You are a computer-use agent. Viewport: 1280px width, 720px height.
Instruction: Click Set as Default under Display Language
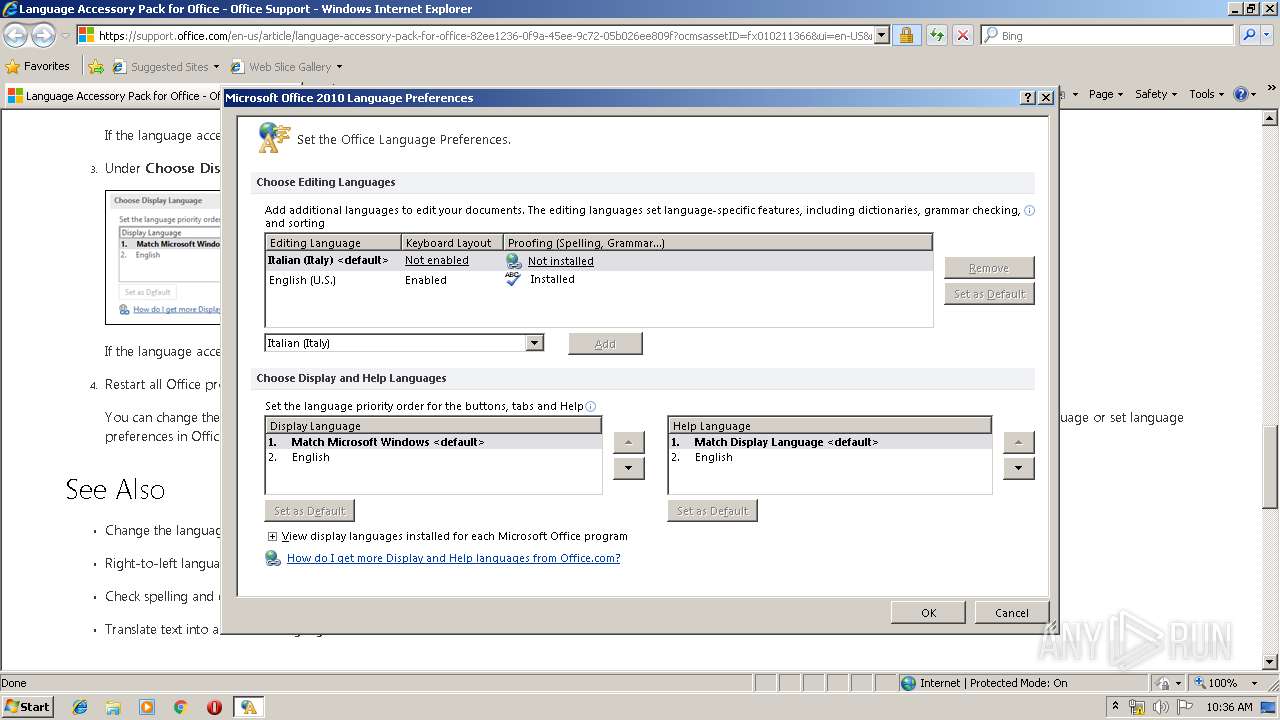click(x=310, y=510)
